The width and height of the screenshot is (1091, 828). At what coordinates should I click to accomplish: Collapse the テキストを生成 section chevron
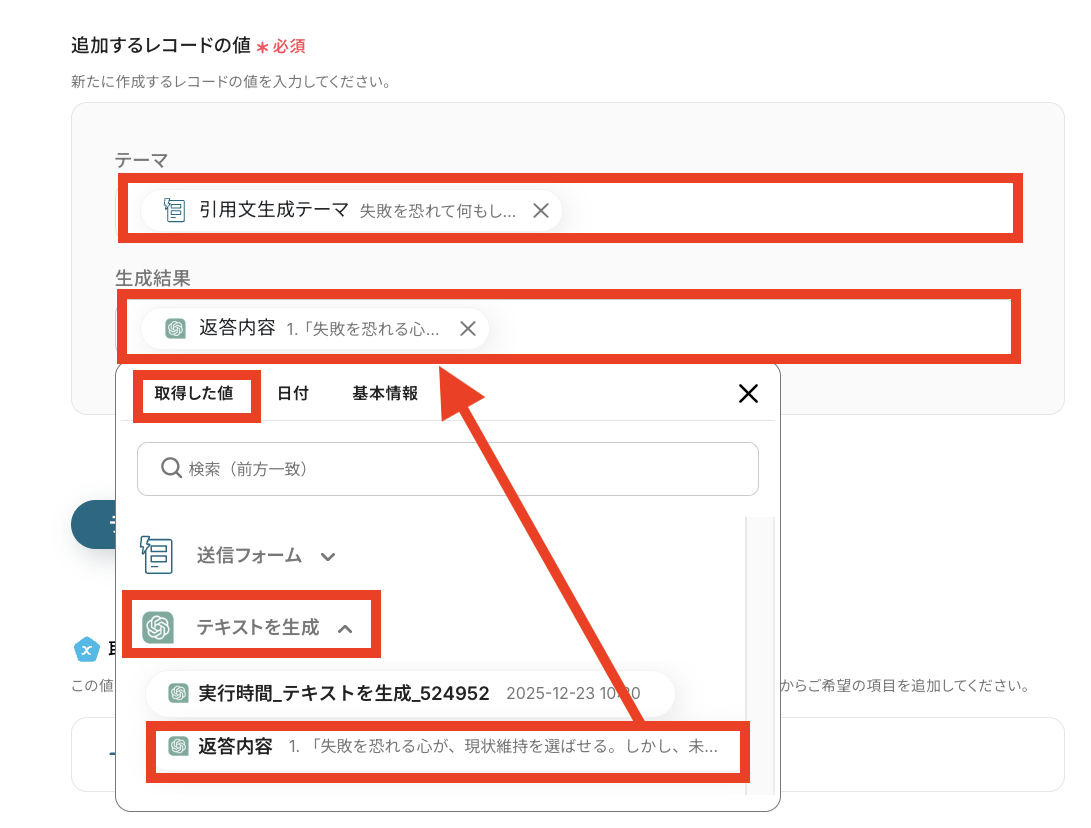(x=345, y=629)
